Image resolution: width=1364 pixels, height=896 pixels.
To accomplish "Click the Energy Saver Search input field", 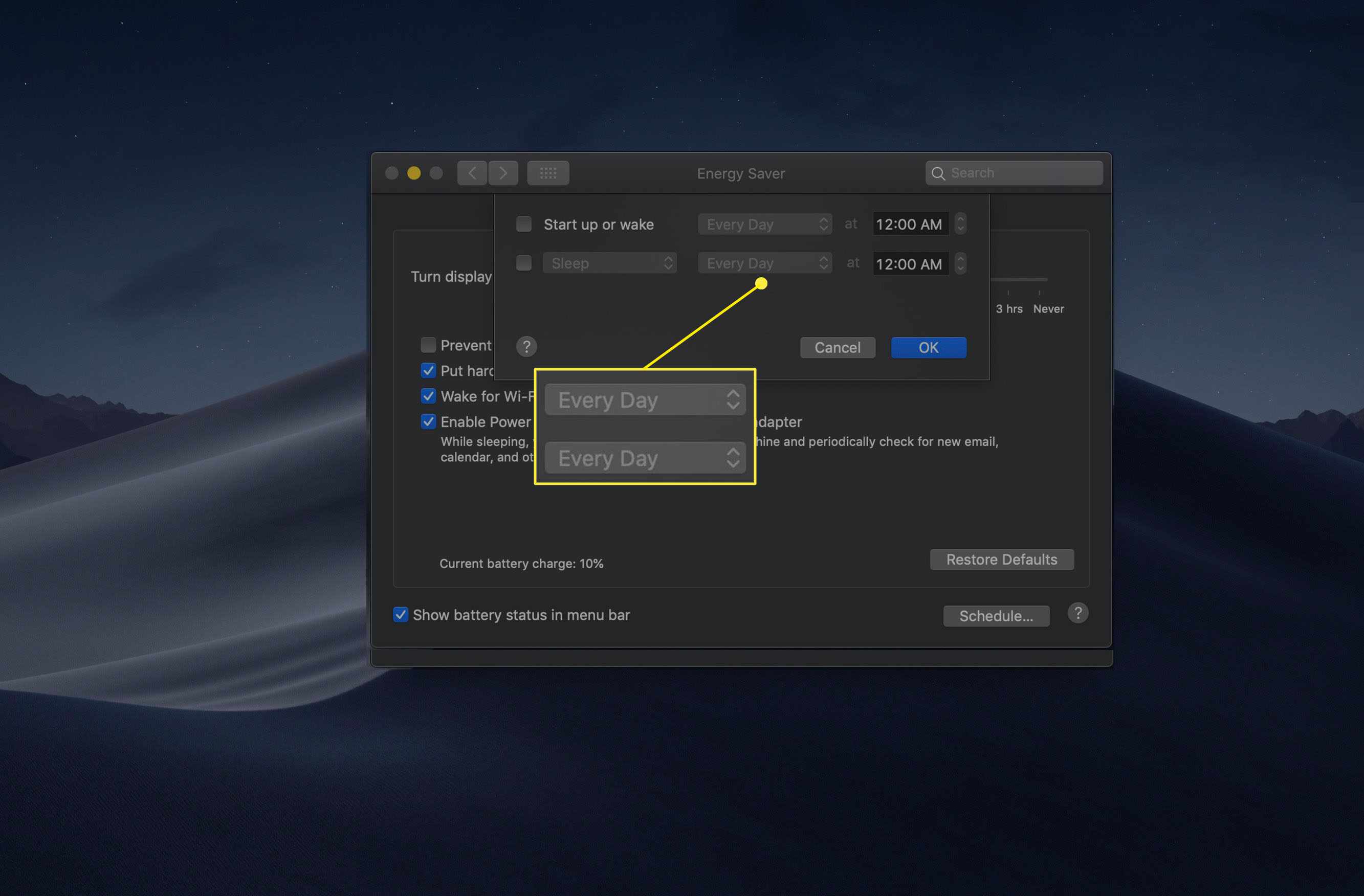I will [1012, 171].
